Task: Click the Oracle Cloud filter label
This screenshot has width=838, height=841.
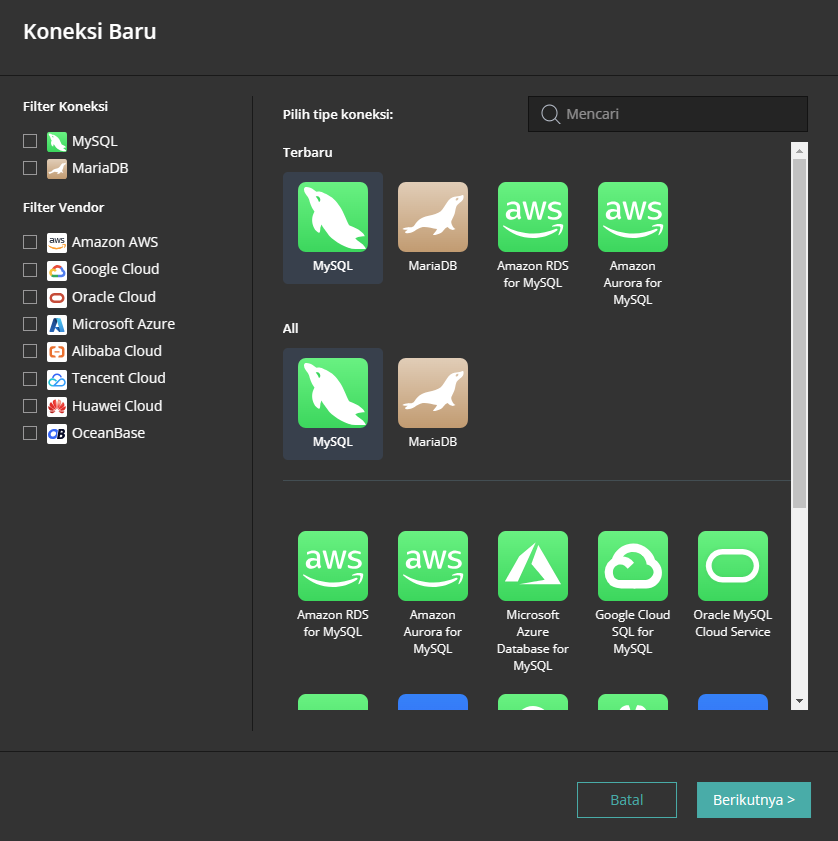Action: click(x=114, y=297)
